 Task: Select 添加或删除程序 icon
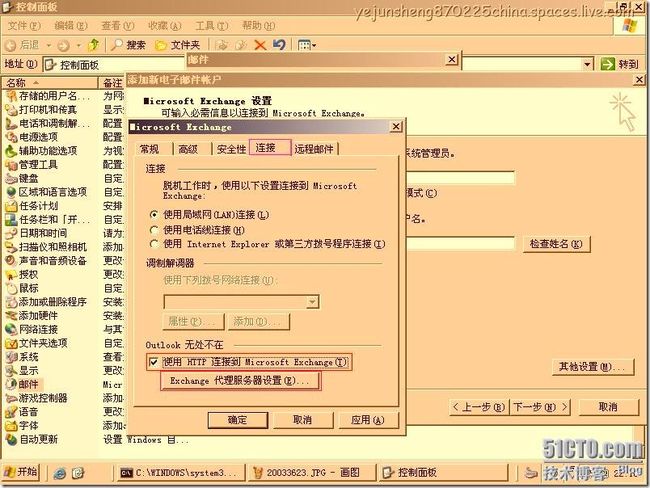click(x=11, y=301)
